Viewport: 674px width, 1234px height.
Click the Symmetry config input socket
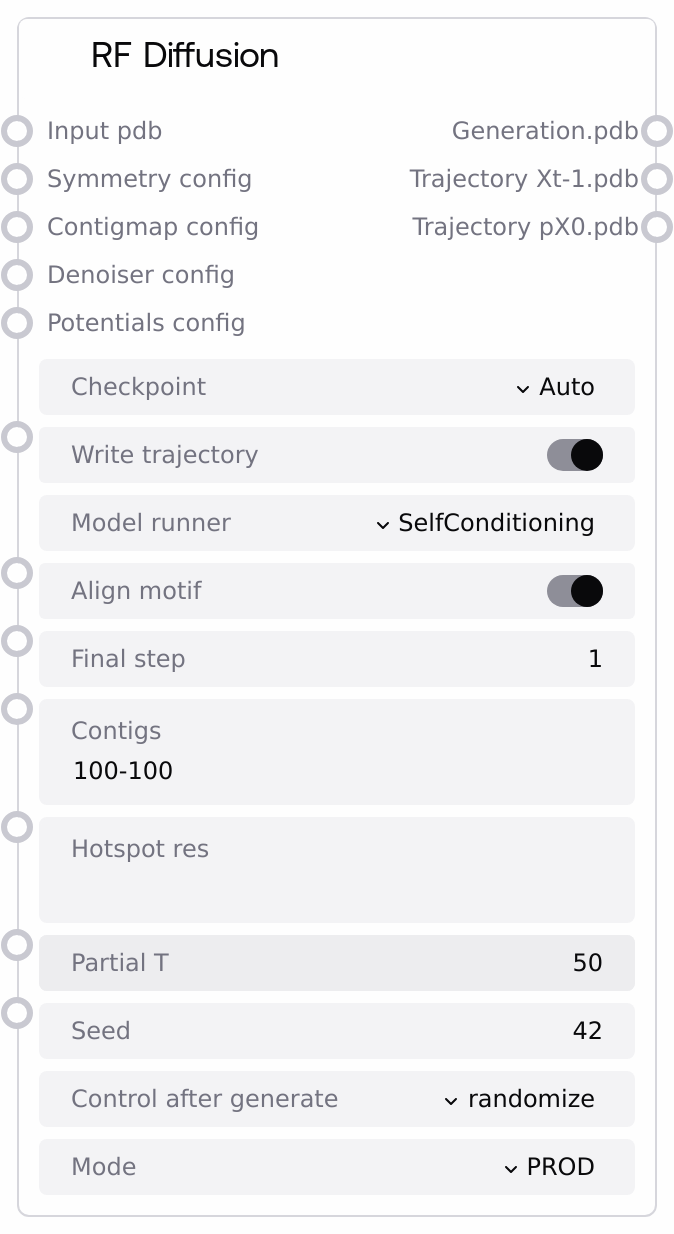coord(17,179)
